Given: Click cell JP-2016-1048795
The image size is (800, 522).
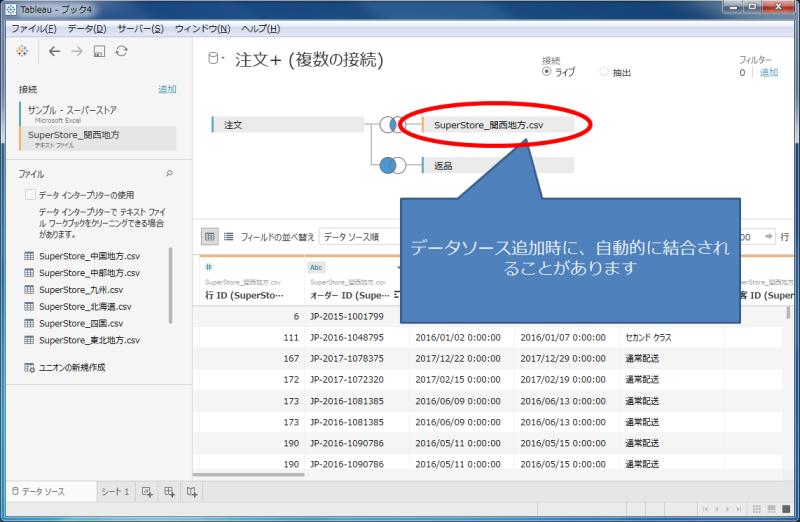Looking at the screenshot, I should [347, 337].
